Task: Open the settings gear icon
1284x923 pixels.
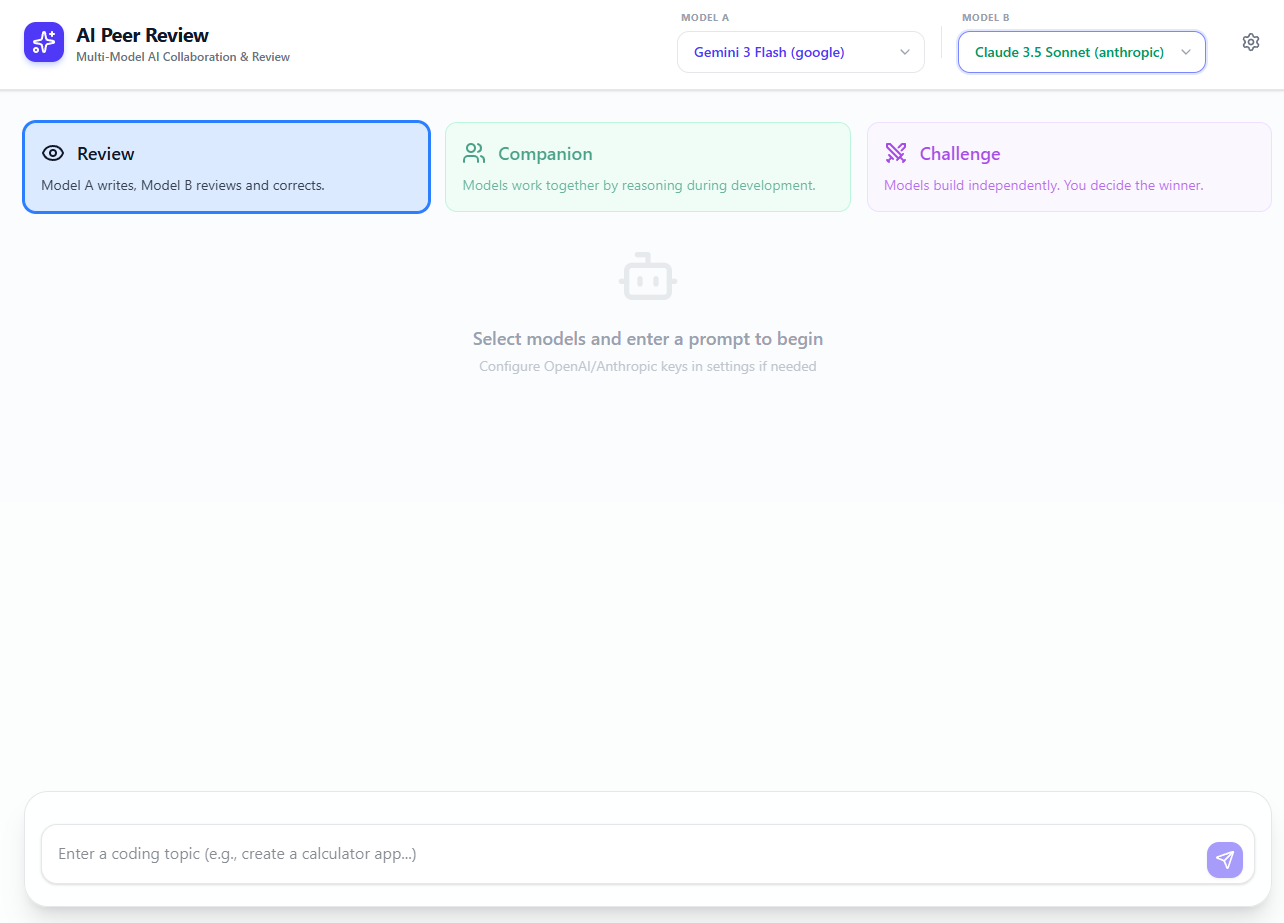Action: (x=1251, y=42)
